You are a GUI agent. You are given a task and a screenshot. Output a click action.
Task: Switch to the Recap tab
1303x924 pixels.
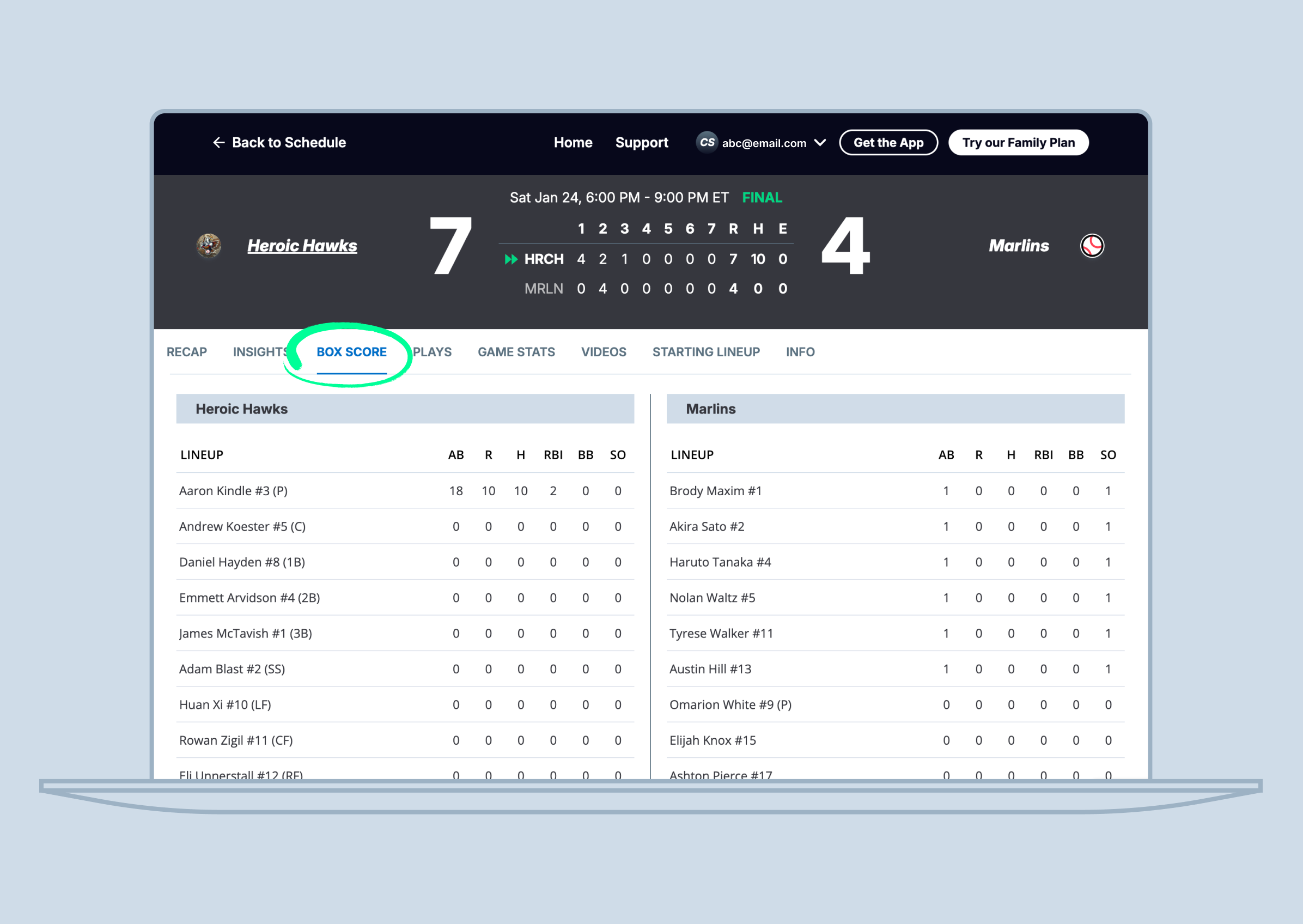pyautogui.click(x=186, y=352)
